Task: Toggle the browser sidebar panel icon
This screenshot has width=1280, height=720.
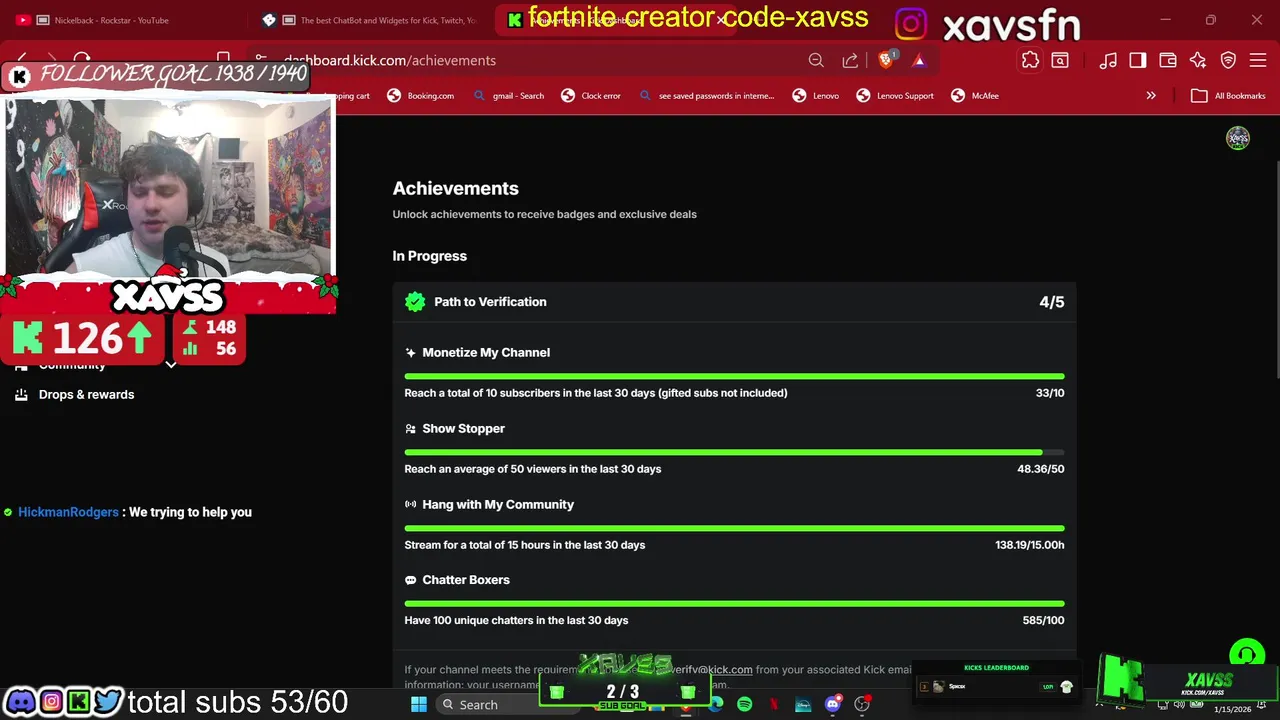Action: [1138, 61]
